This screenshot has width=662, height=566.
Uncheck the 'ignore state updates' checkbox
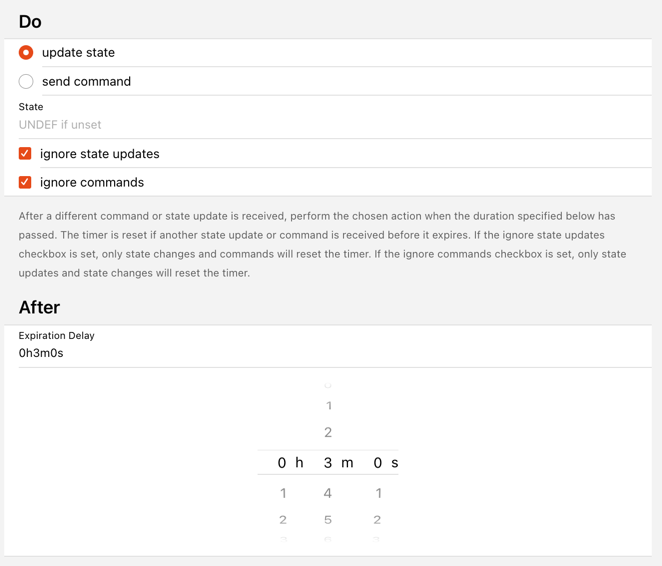click(25, 154)
